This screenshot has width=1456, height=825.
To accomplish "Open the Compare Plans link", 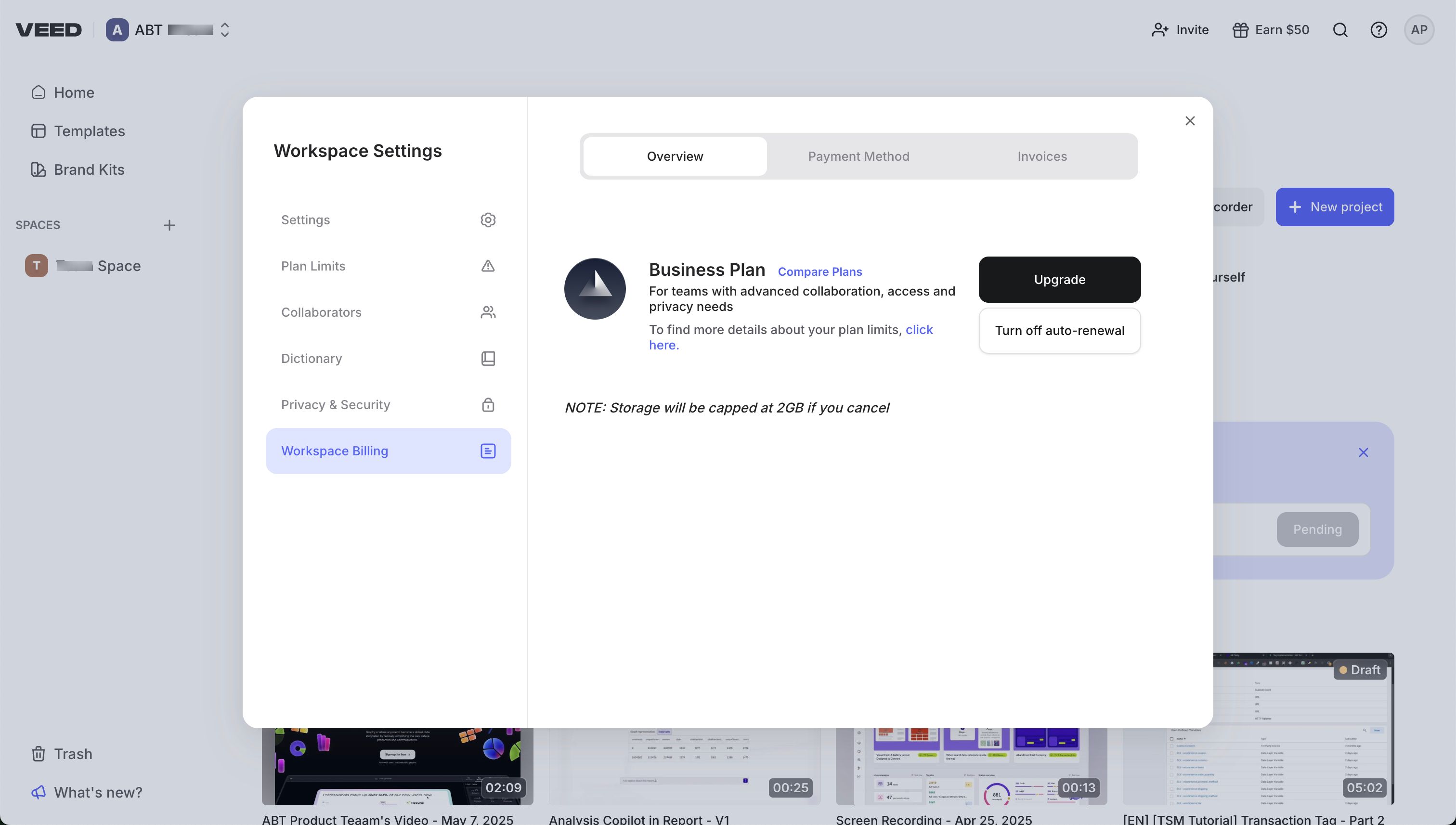I will coord(819,272).
